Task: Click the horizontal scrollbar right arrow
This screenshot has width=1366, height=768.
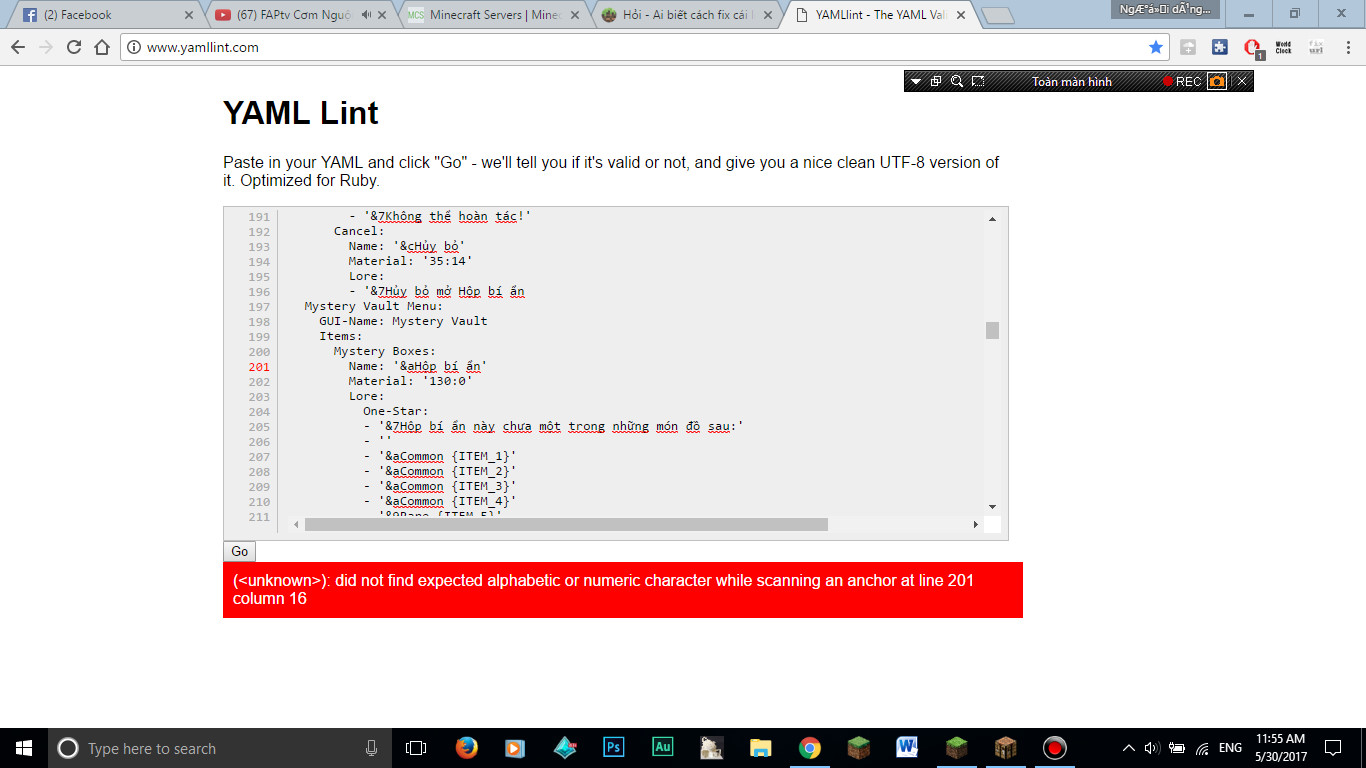Action: (976, 524)
